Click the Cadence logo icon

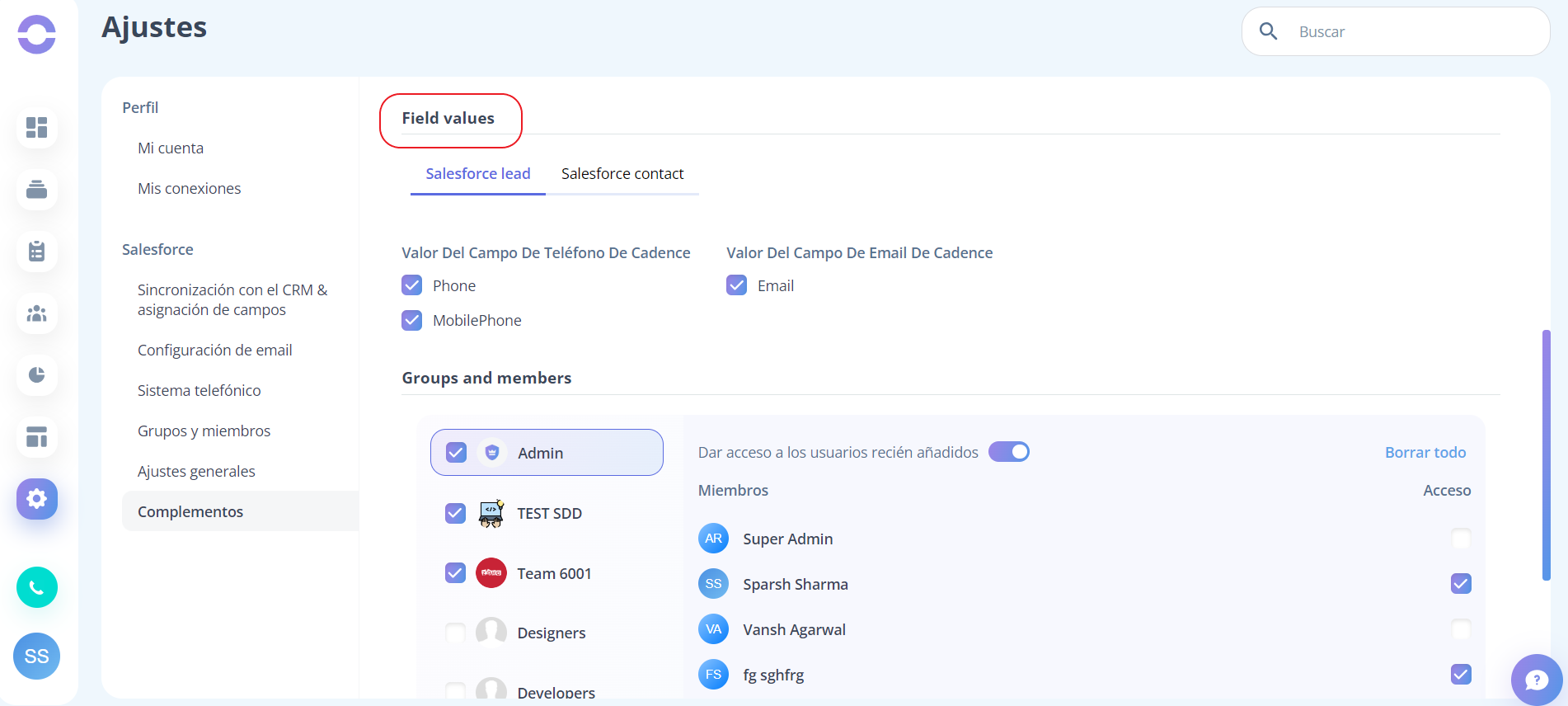[x=36, y=35]
